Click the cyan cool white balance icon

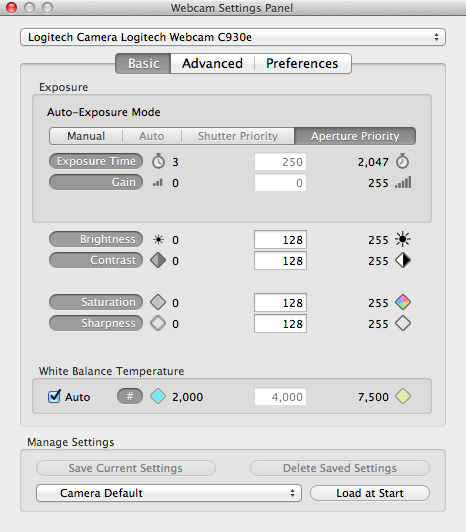click(x=158, y=396)
